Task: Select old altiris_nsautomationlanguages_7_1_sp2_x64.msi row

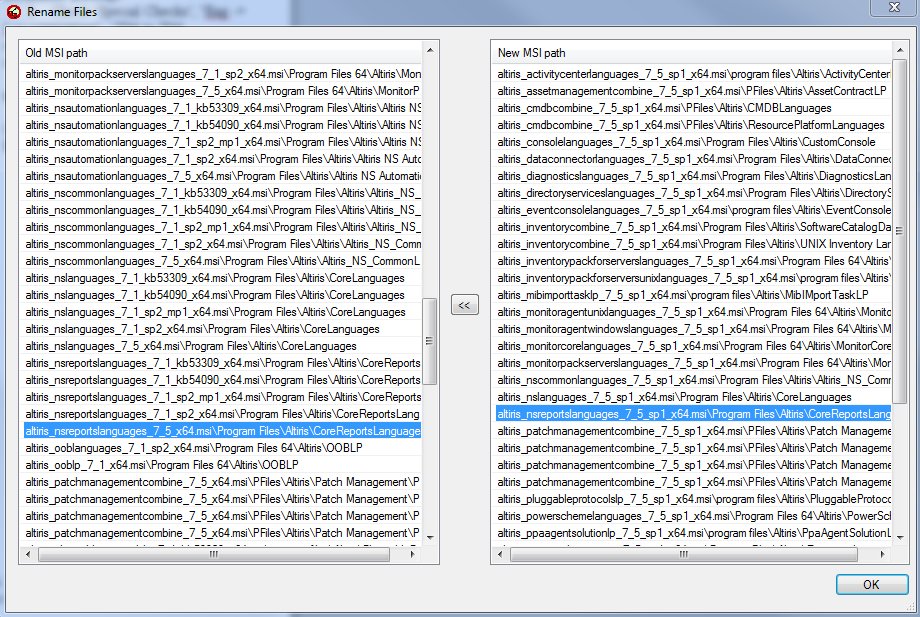Action: point(222,159)
